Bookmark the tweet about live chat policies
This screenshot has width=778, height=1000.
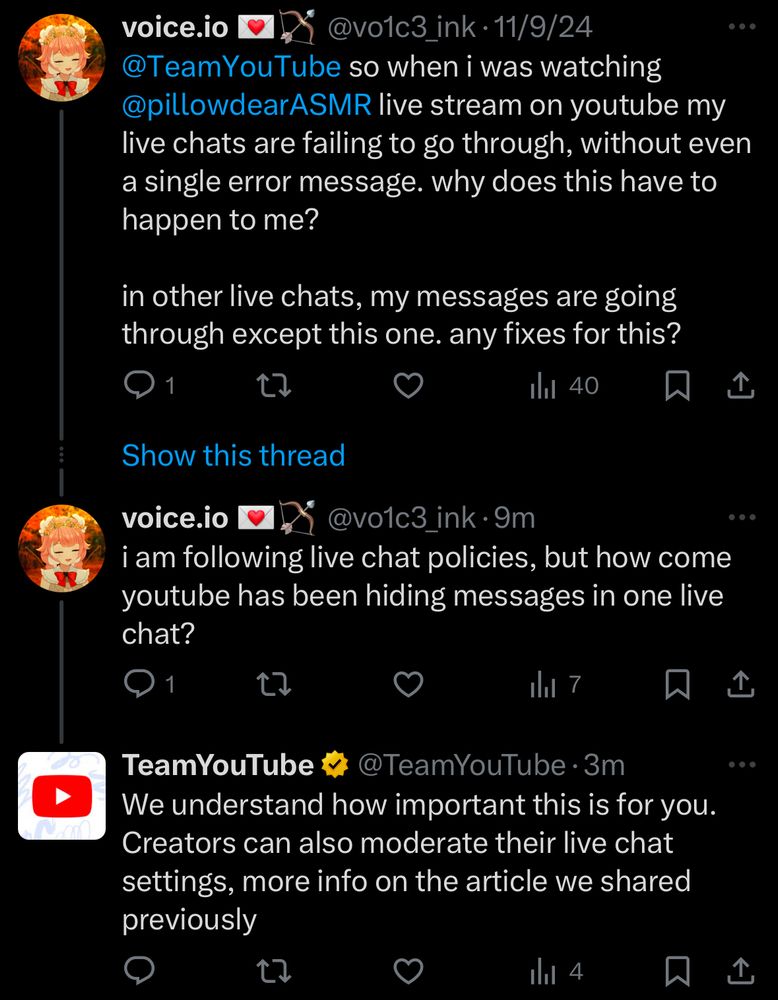[x=677, y=684]
